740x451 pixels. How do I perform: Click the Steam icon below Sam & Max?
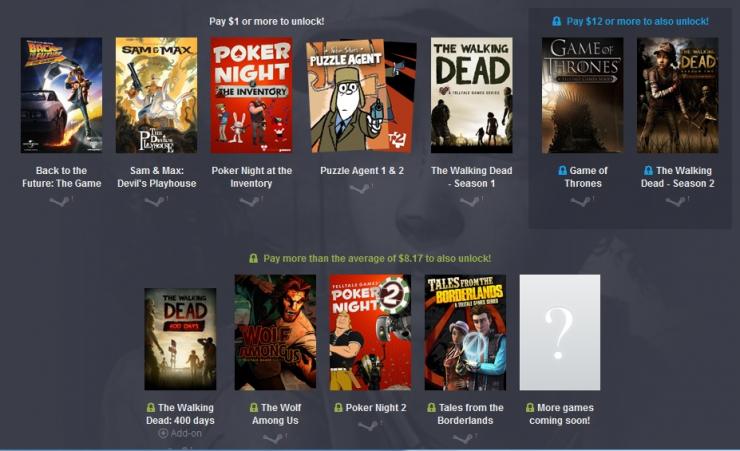(x=156, y=202)
